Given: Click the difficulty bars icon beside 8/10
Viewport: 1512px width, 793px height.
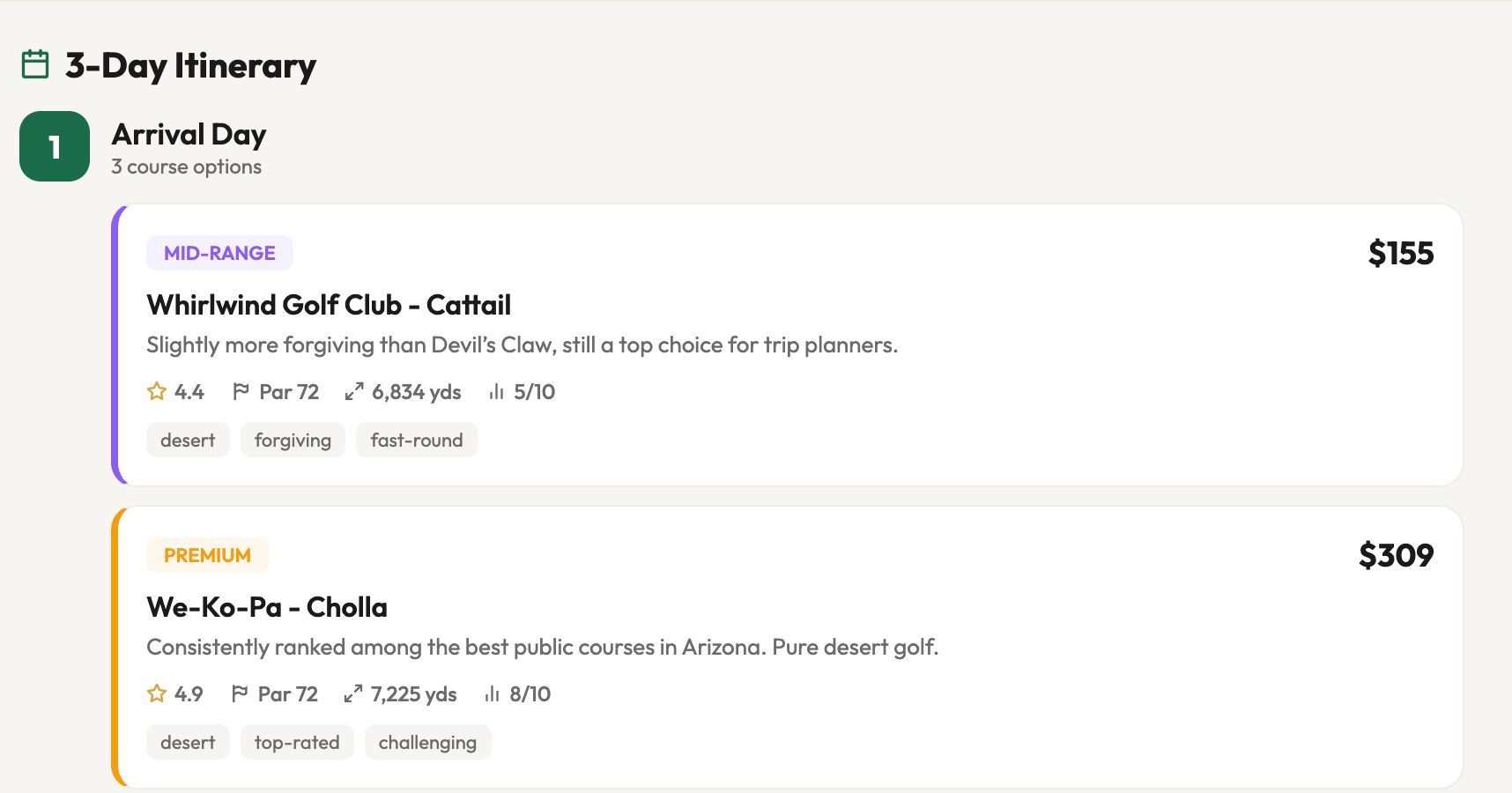Looking at the screenshot, I should 493,693.
